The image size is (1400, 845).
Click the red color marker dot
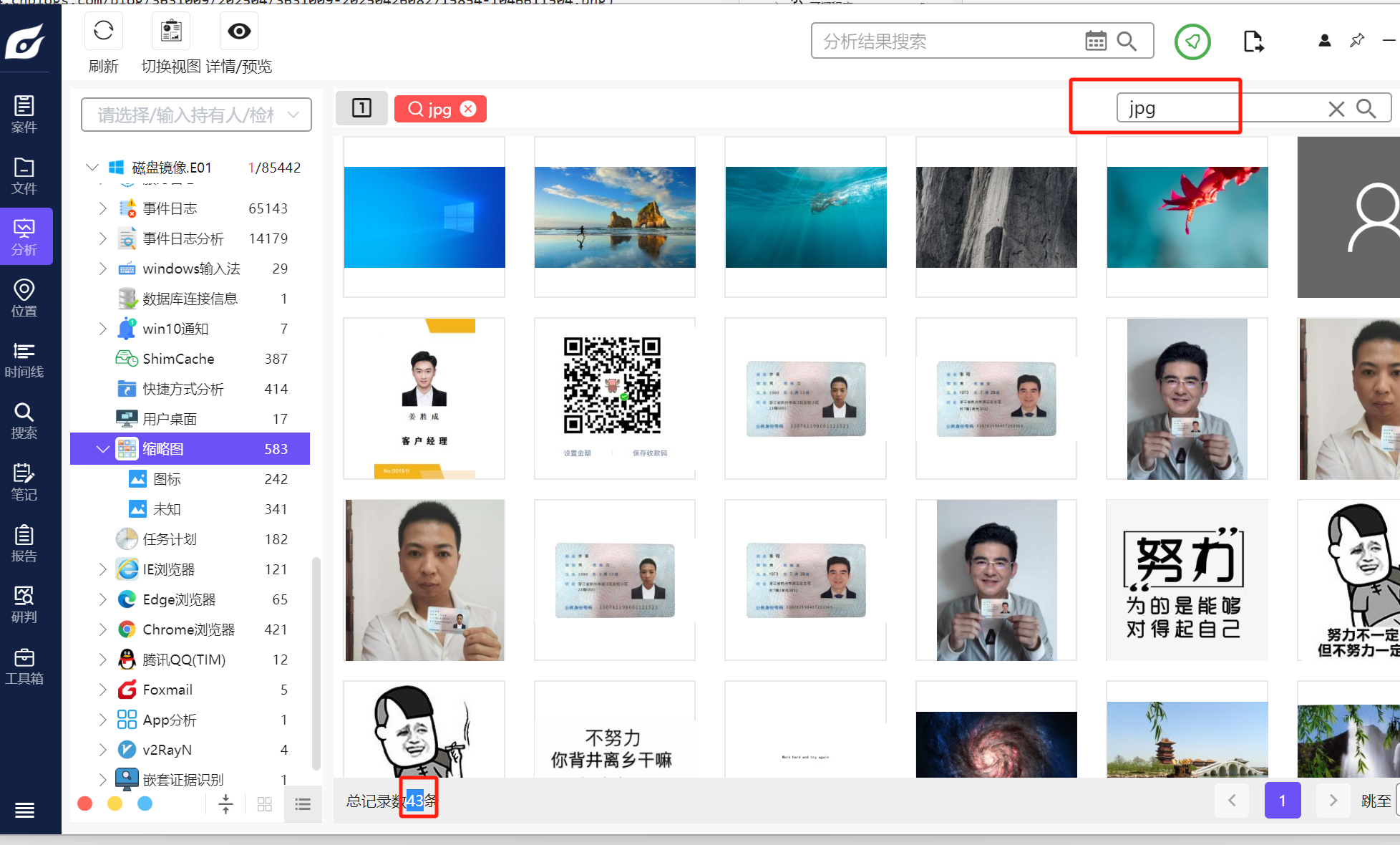pyautogui.click(x=85, y=803)
